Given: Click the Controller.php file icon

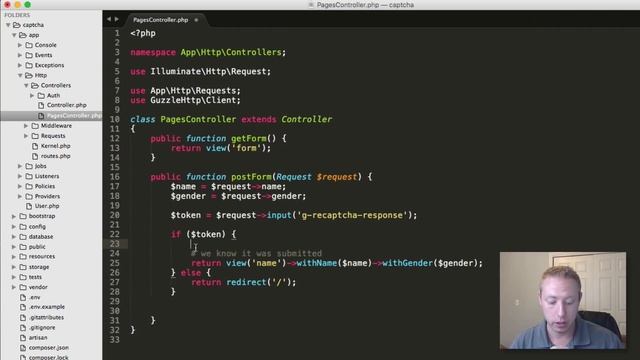Looking at the screenshot, I should point(41,105).
